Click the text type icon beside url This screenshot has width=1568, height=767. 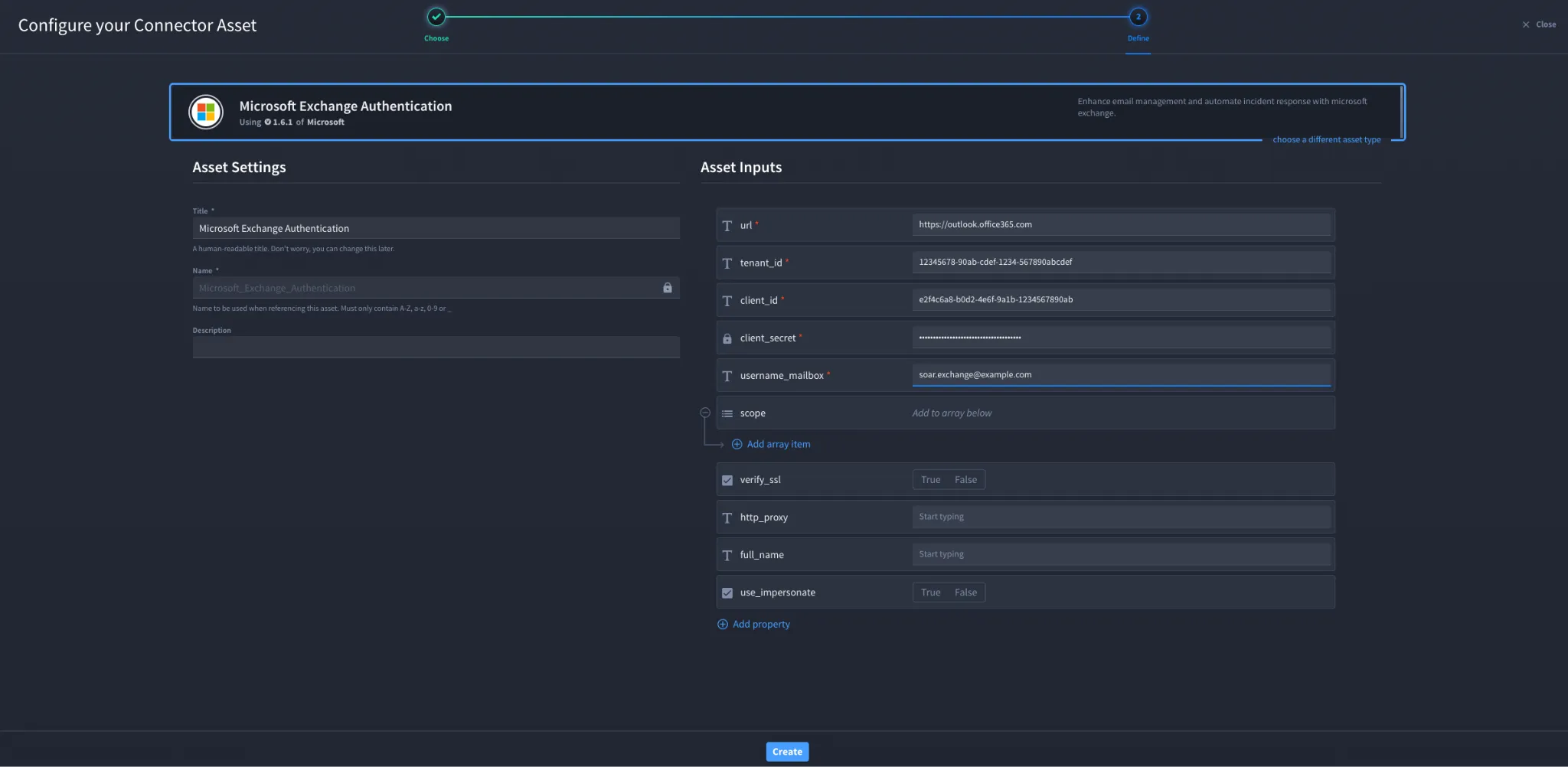point(727,226)
